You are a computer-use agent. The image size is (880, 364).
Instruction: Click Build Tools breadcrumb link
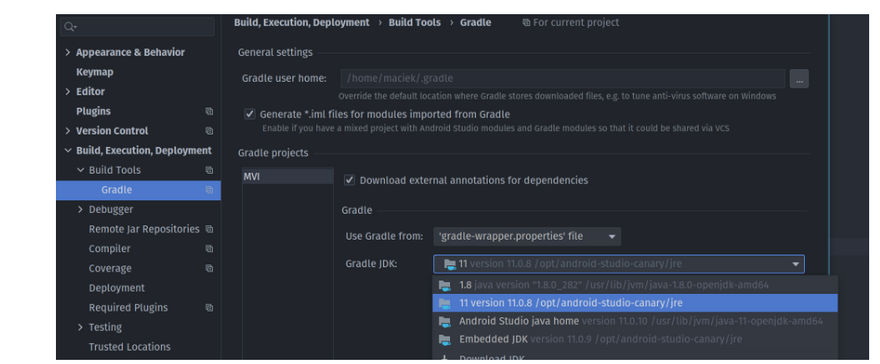tap(415, 22)
